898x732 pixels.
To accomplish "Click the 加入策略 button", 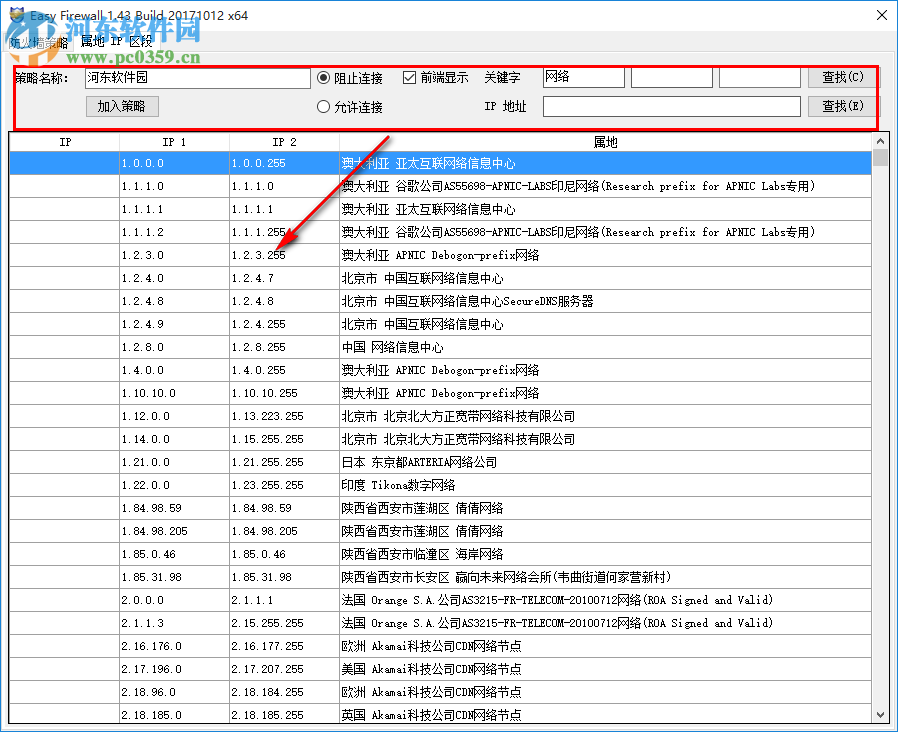I will (x=121, y=107).
